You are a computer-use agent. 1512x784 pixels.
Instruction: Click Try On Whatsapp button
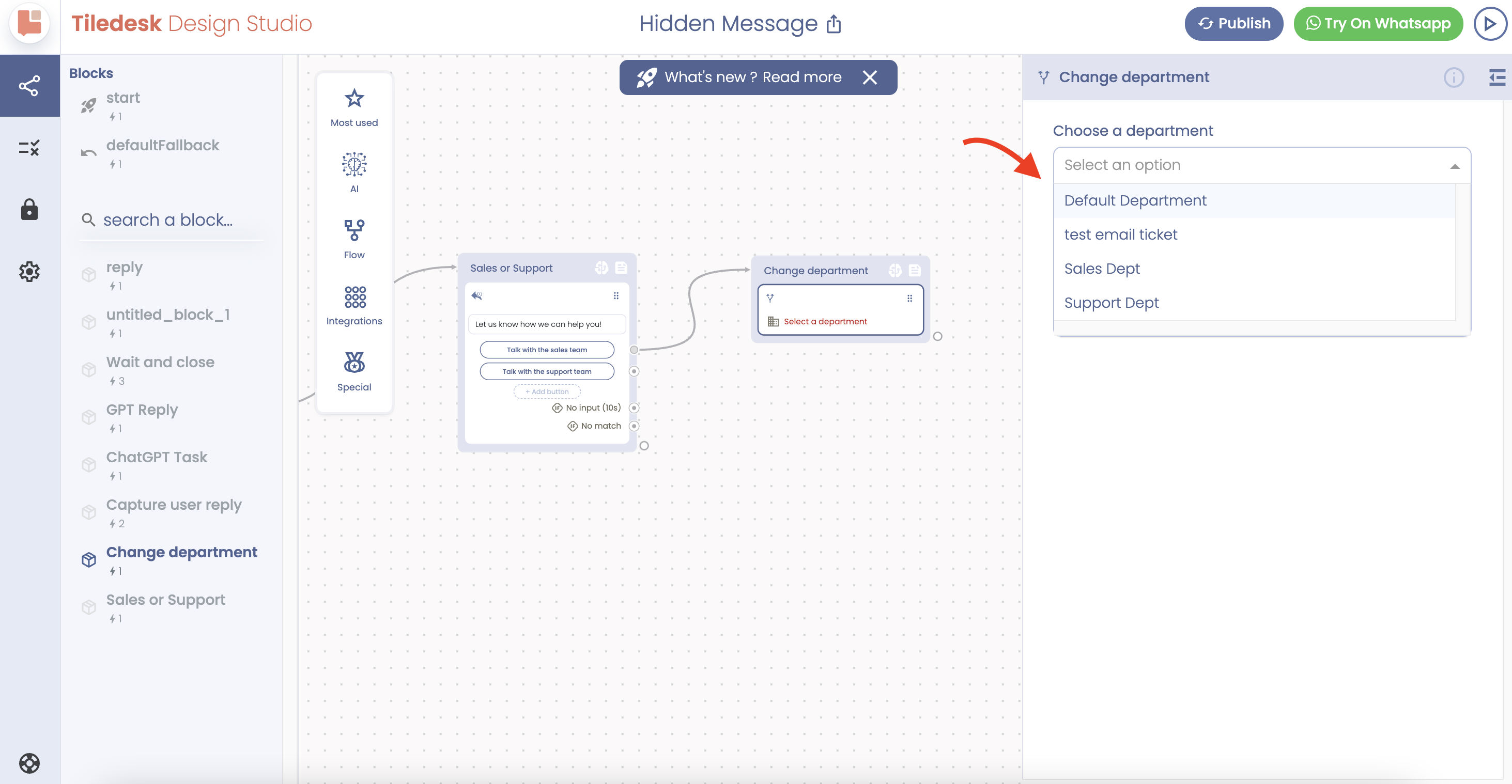(x=1378, y=23)
